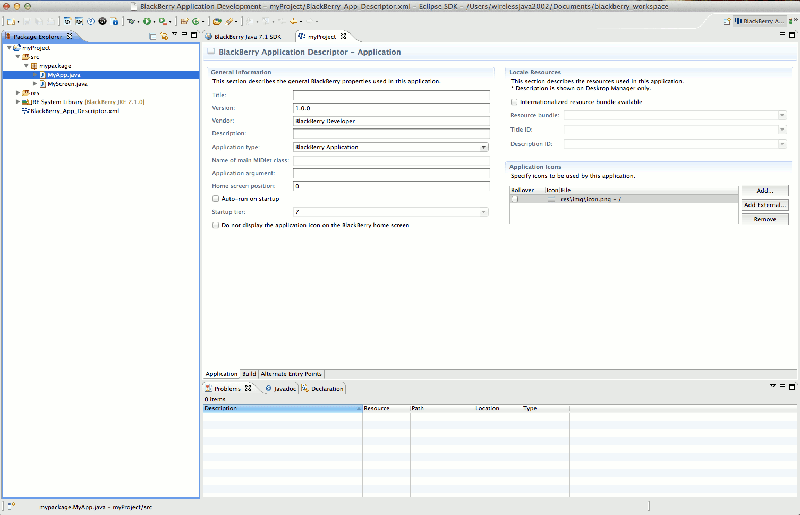Click the Link with Editor icon in Package Explorer
Screen dimensions: 800x515
(164, 36)
